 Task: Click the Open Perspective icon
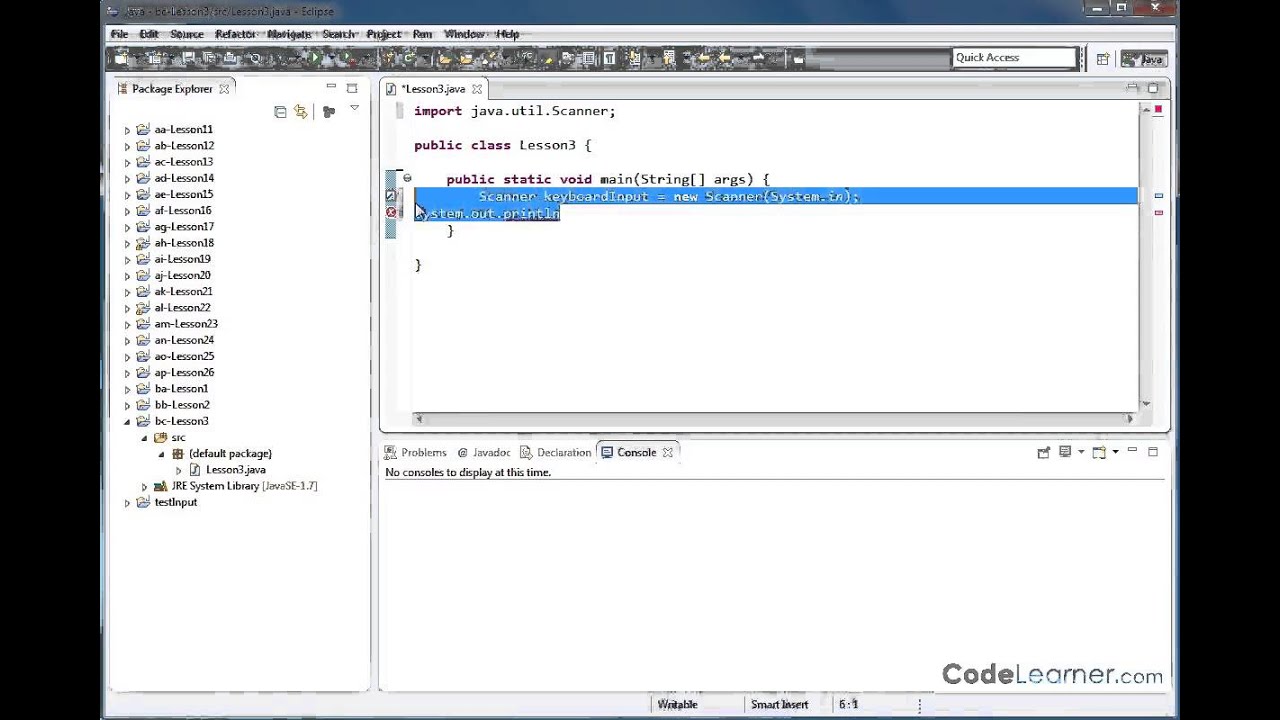(1103, 59)
